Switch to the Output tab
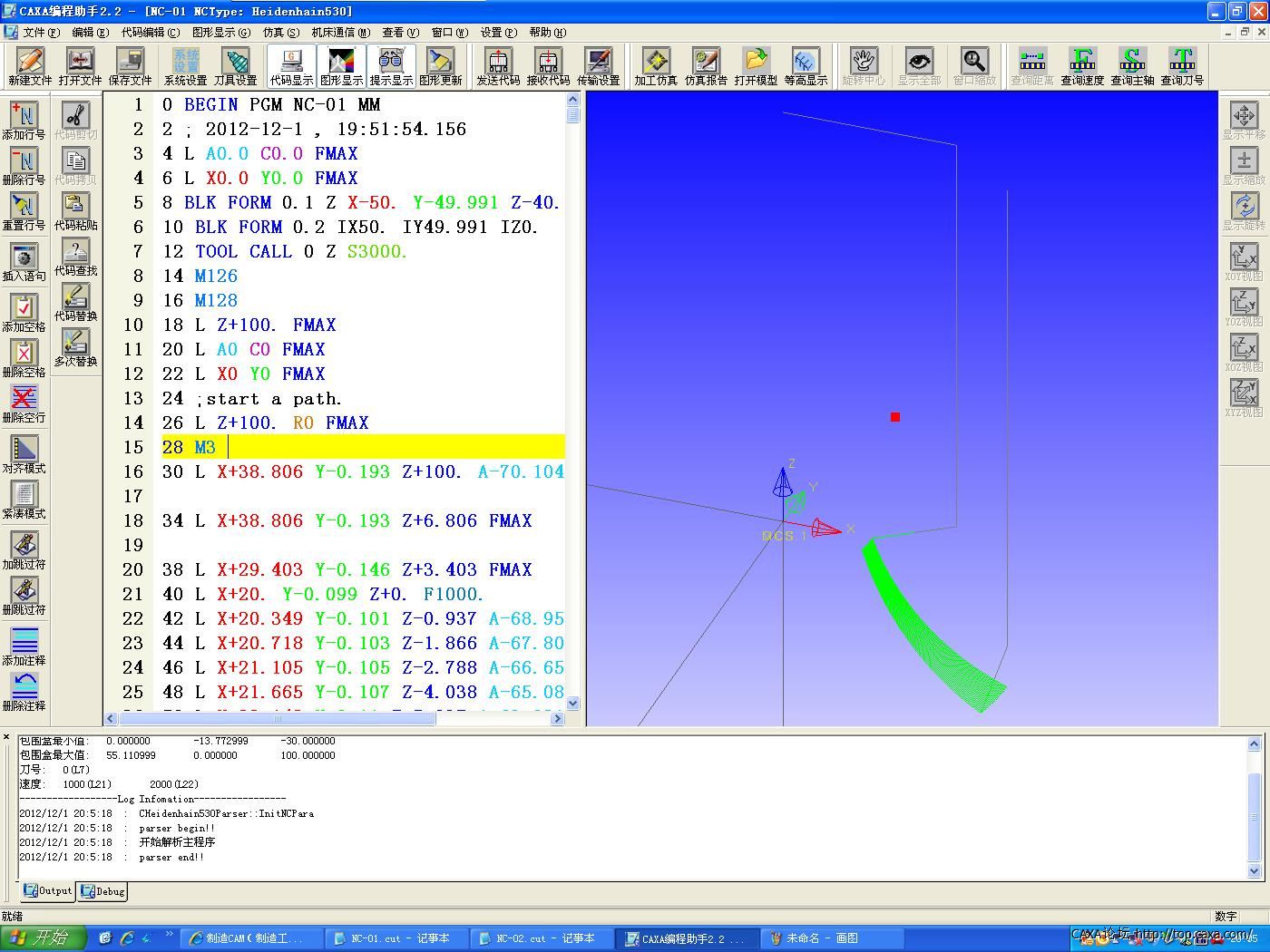This screenshot has width=1270, height=952. (47, 890)
